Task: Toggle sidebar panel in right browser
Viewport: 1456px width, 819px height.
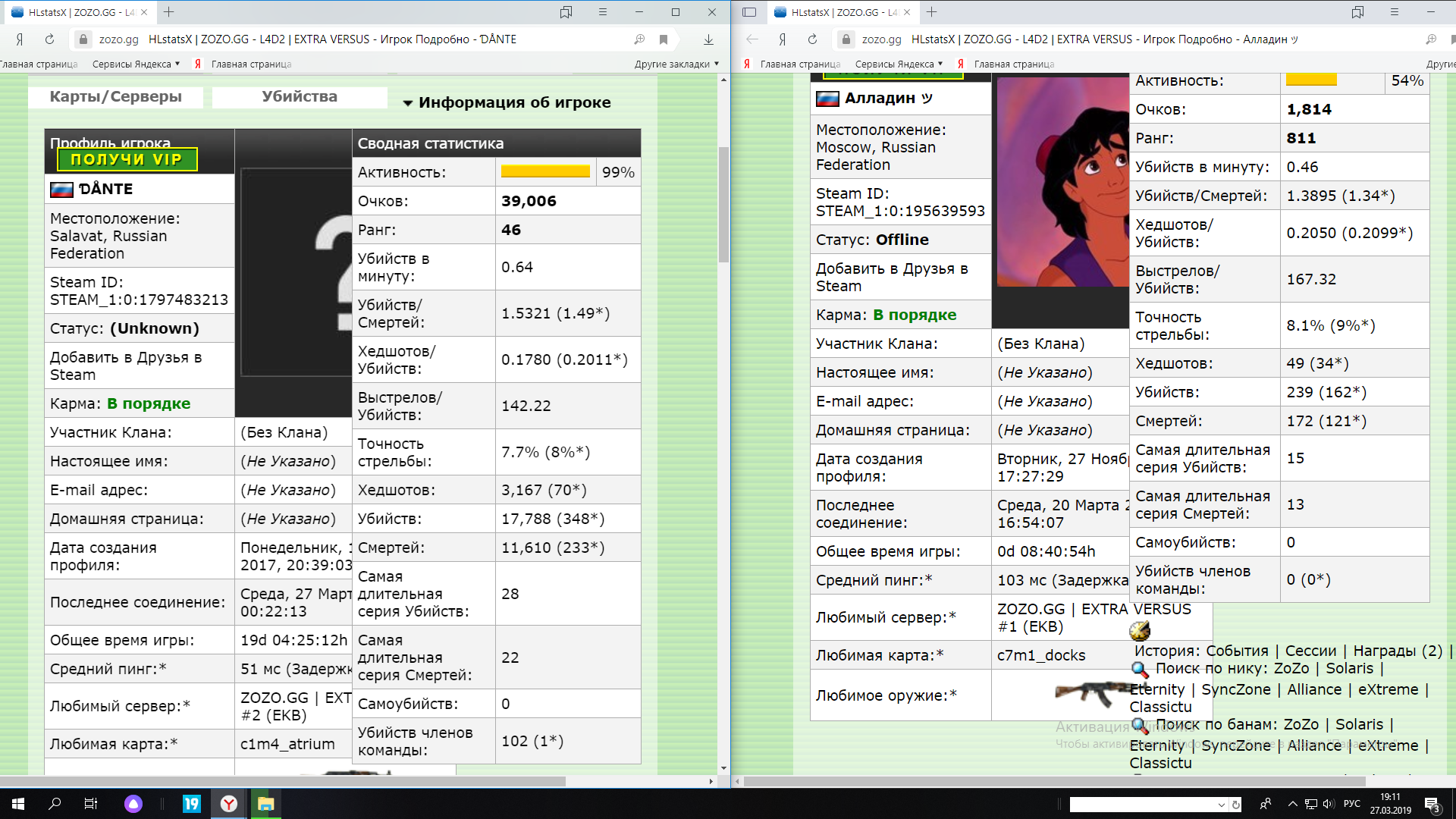Action: (x=749, y=12)
